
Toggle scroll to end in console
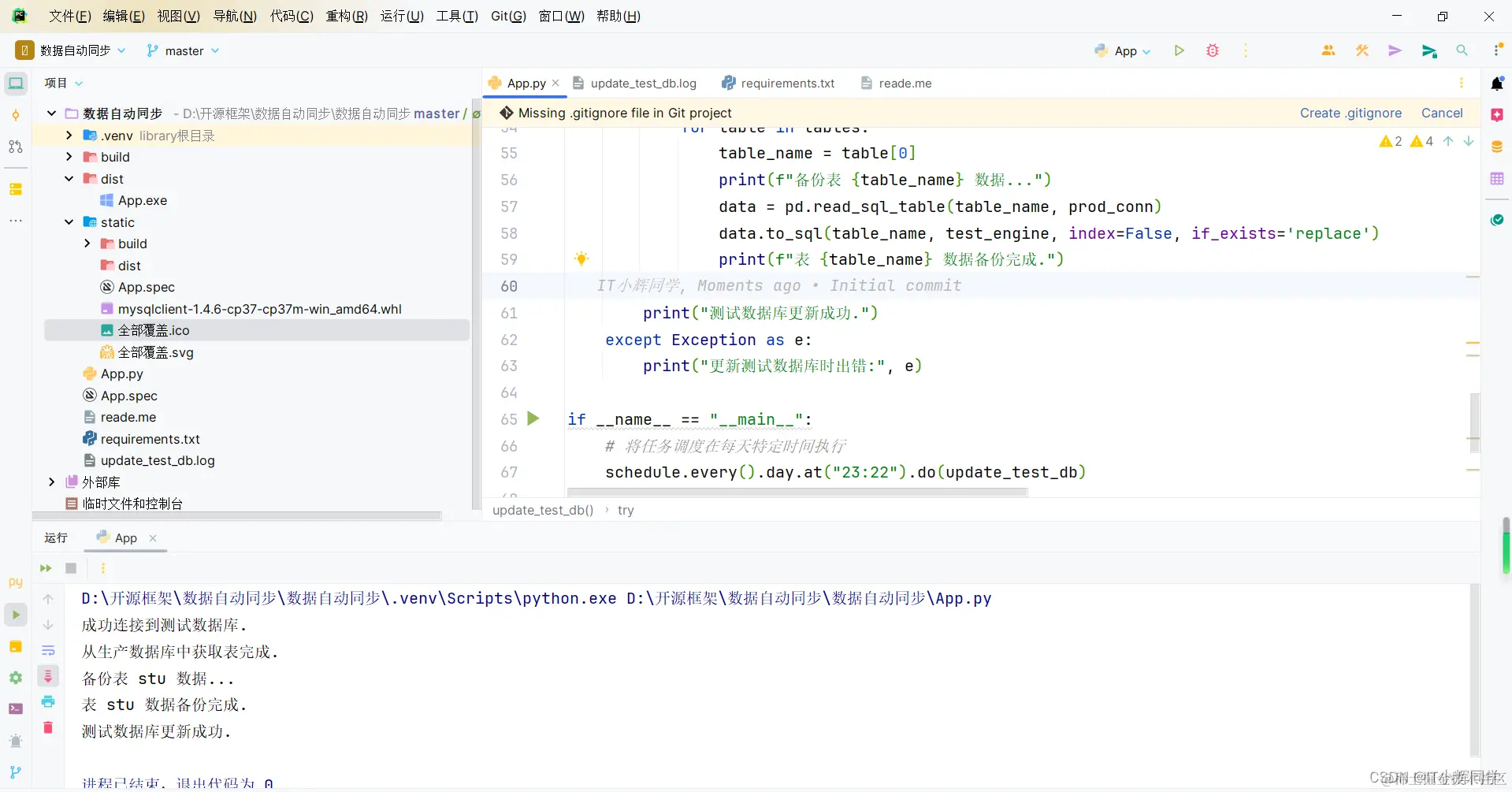48,675
